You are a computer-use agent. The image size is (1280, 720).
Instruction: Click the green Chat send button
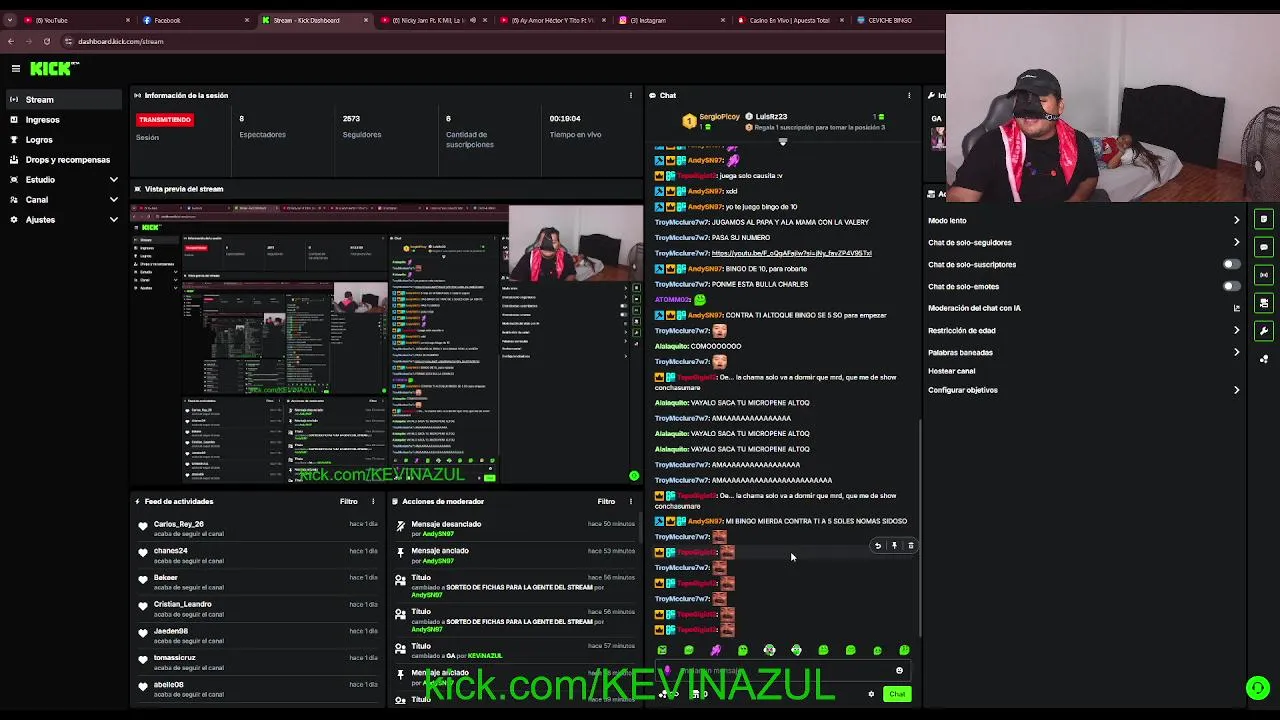(x=897, y=694)
